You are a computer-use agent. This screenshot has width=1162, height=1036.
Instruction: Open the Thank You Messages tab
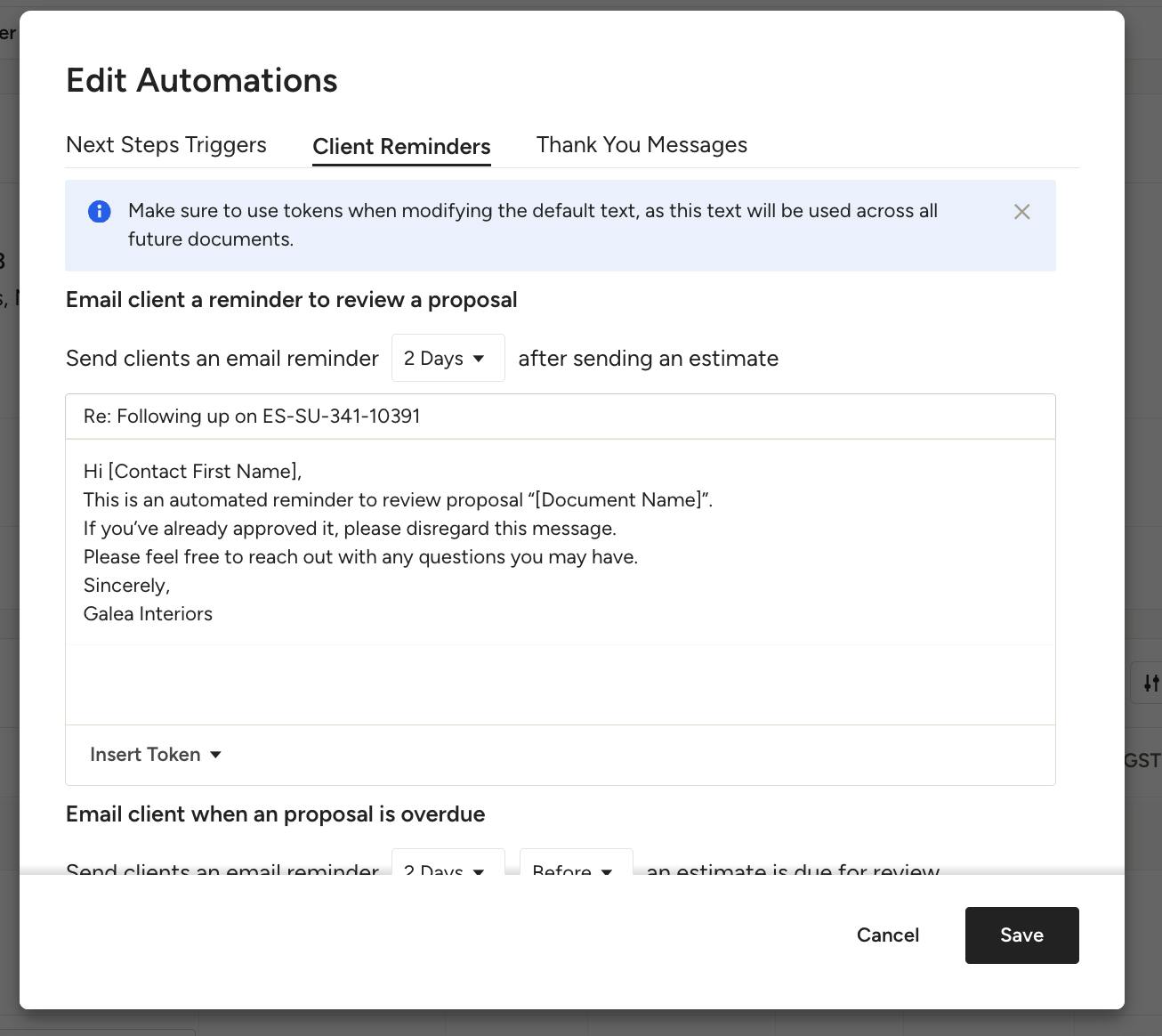point(642,145)
